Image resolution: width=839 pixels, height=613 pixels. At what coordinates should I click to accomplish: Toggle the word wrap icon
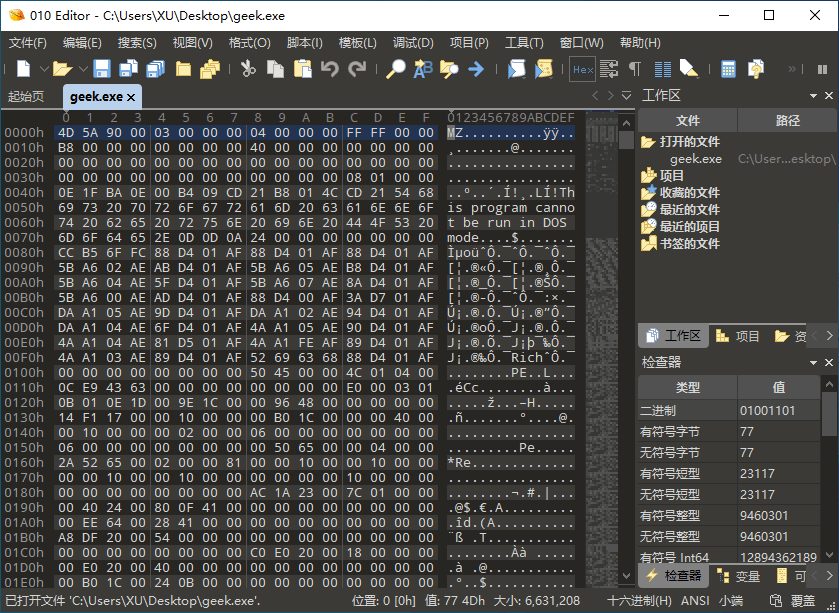tap(609, 69)
